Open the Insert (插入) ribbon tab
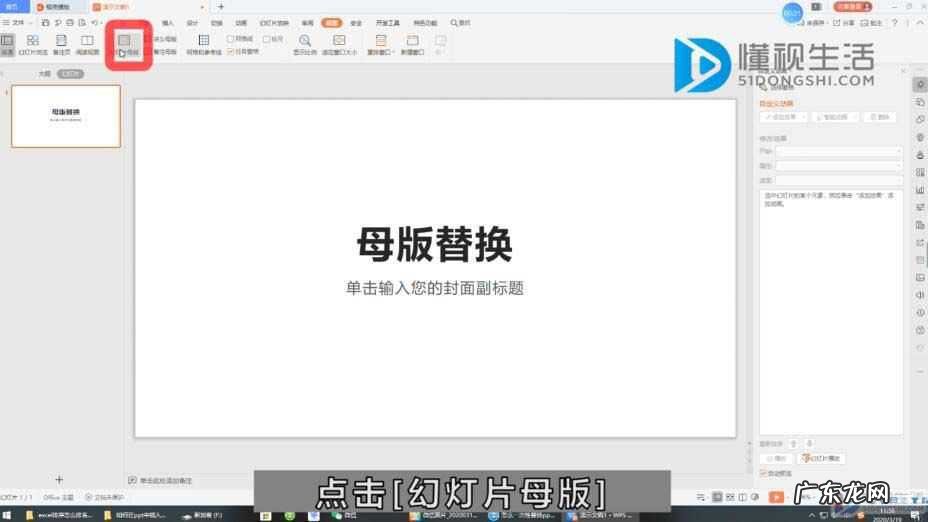928x522 pixels. click(167, 22)
